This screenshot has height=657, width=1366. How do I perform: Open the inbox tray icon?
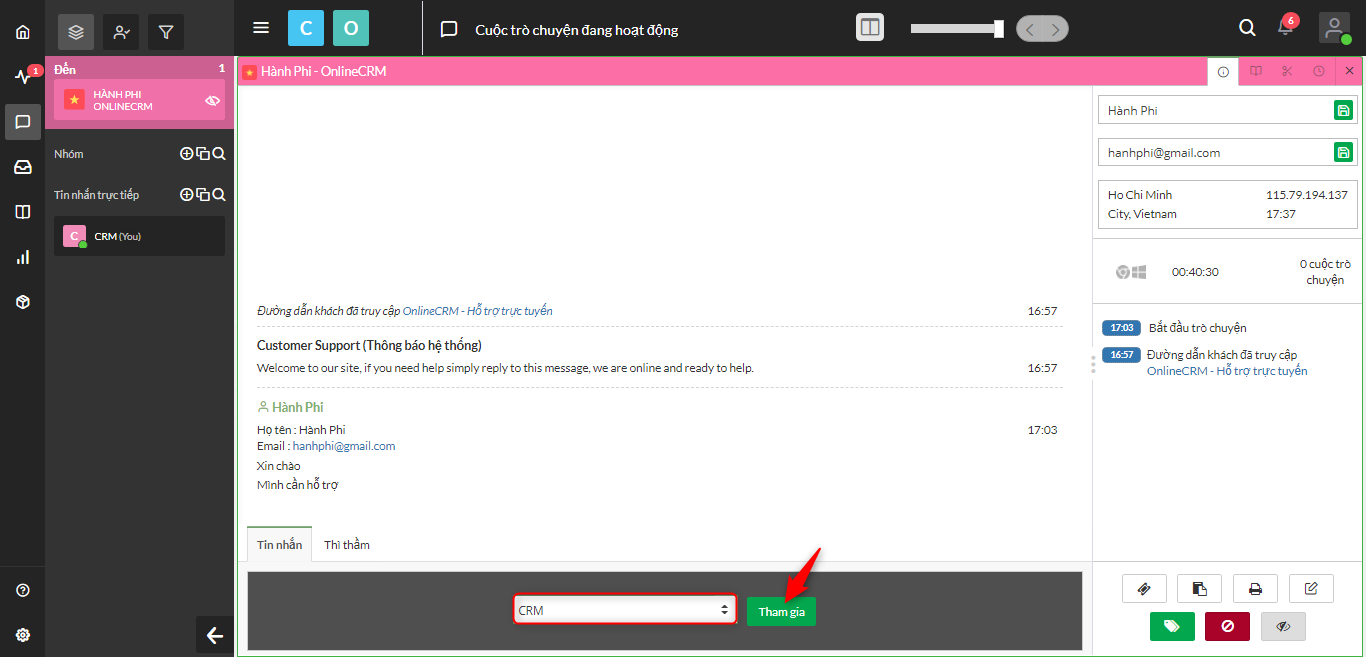pyautogui.click(x=22, y=167)
